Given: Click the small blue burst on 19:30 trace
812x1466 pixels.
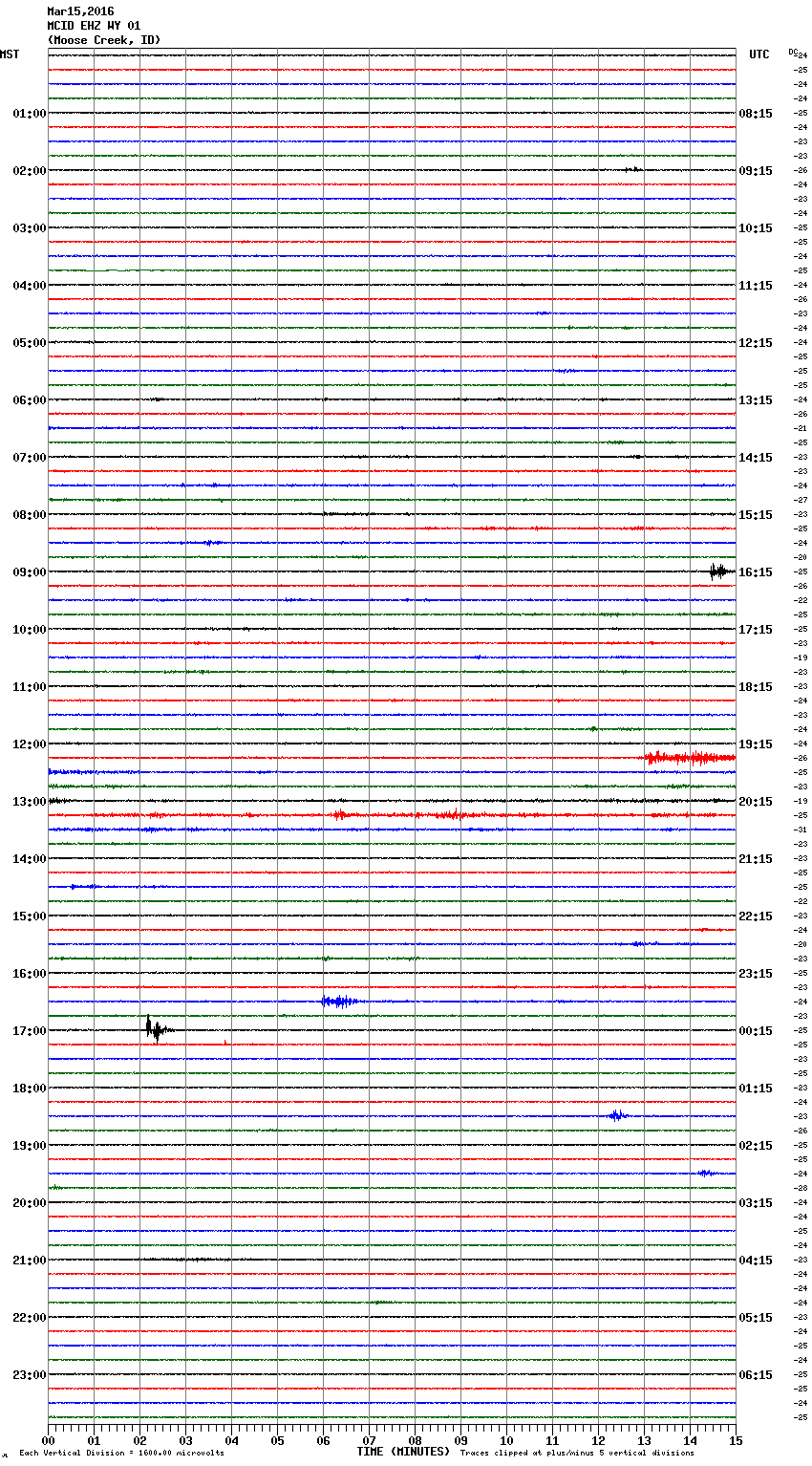Looking at the screenshot, I should point(706,1173).
